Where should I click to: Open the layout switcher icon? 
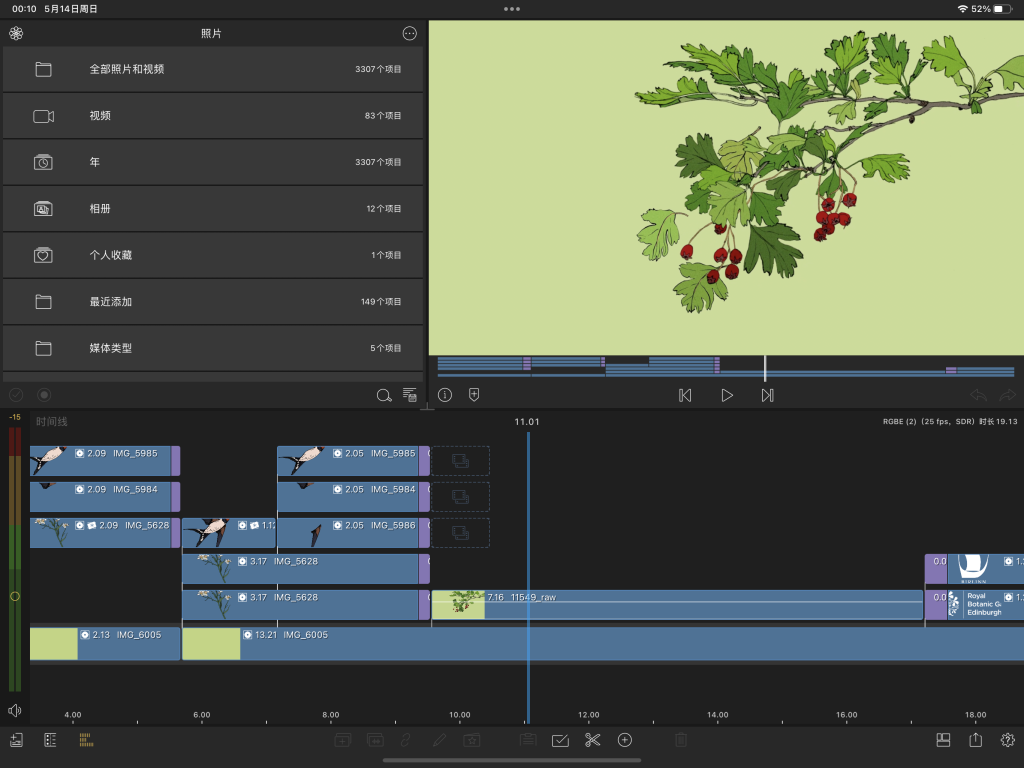pos(943,740)
